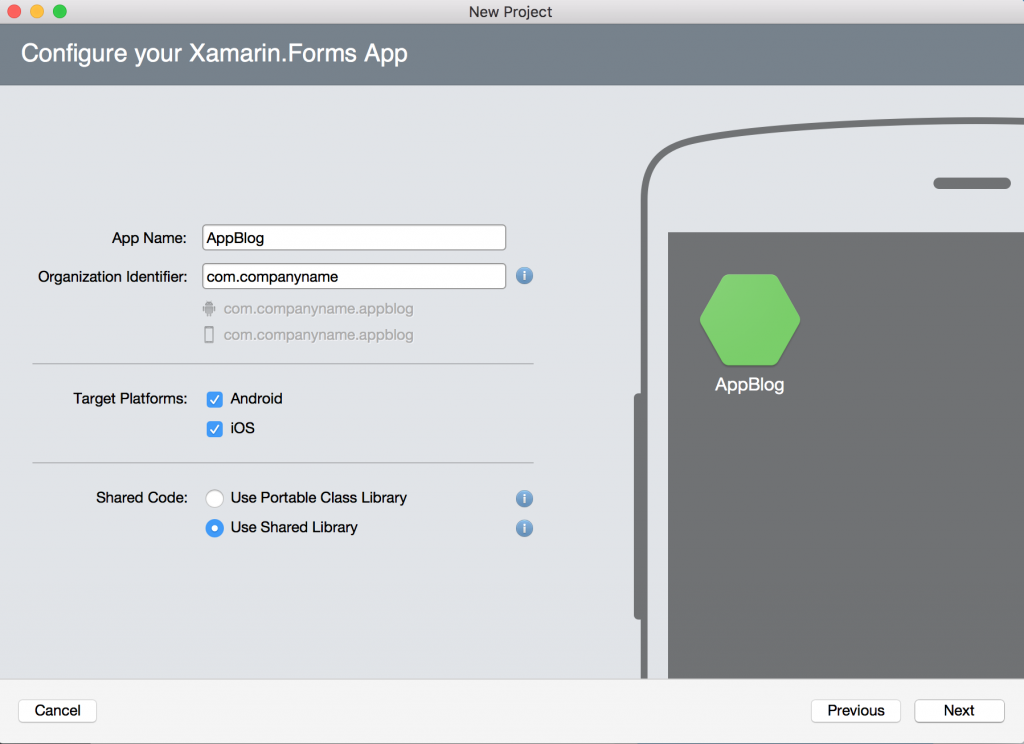1024x744 pixels.
Task: Select Use Portable Class Library radio button
Action: click(x=214, y=498)
